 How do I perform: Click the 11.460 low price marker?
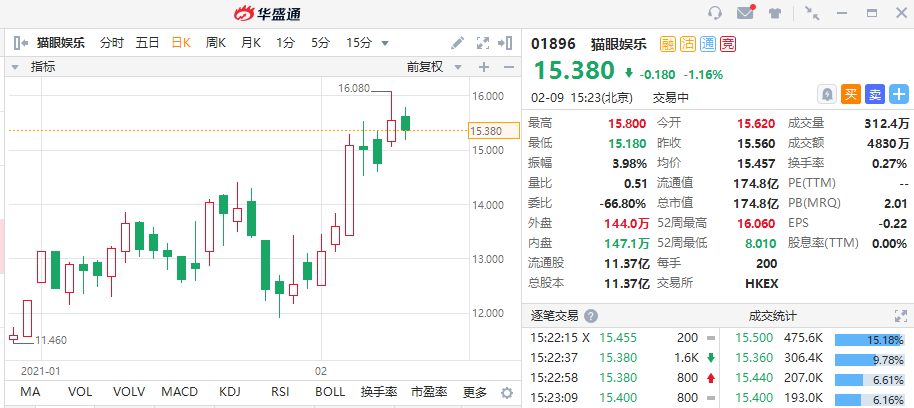coord(51,340)
